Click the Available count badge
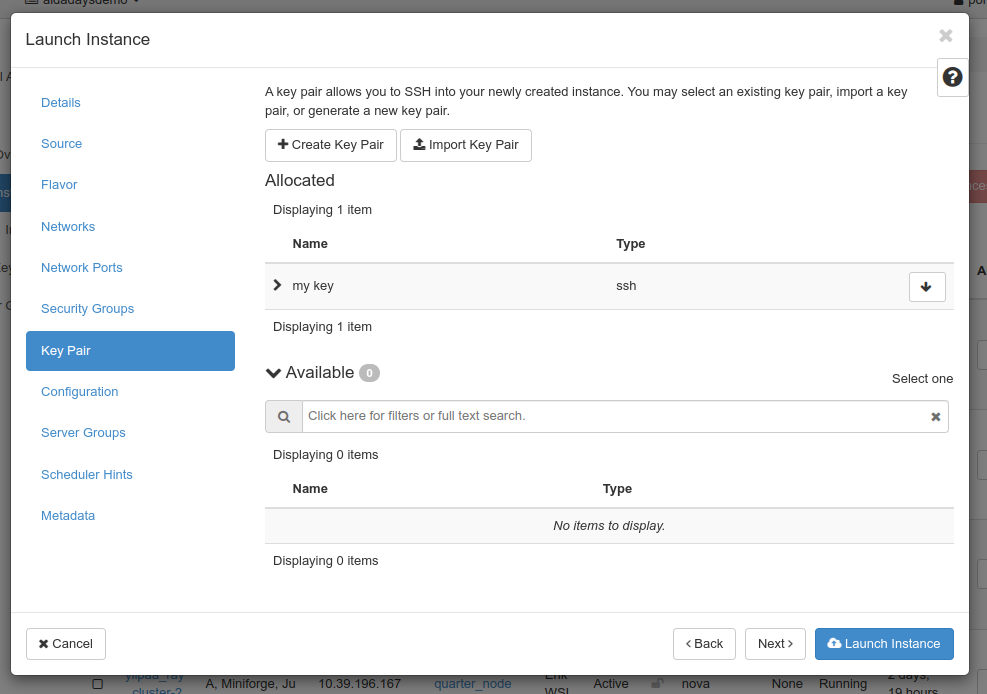The width and height of the screenshot is (987, 694). (369, 373)
